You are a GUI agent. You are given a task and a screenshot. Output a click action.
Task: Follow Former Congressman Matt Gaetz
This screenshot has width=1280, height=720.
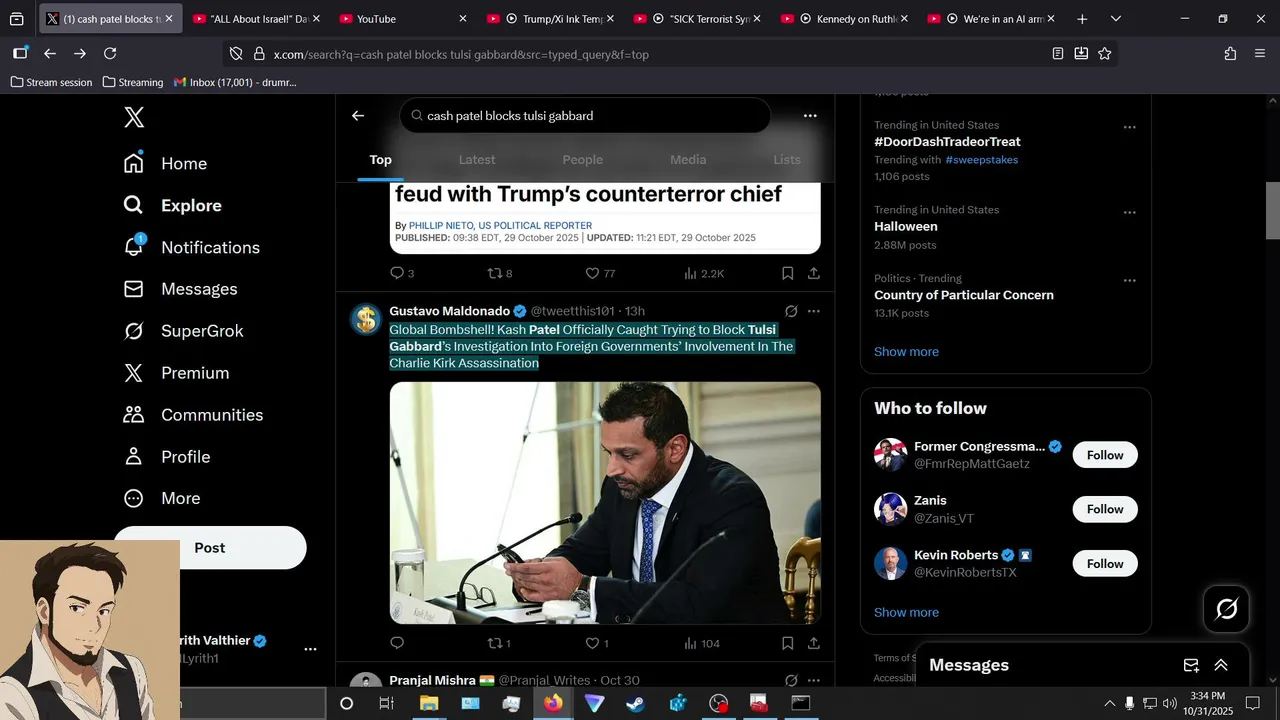click(1105, 455)
